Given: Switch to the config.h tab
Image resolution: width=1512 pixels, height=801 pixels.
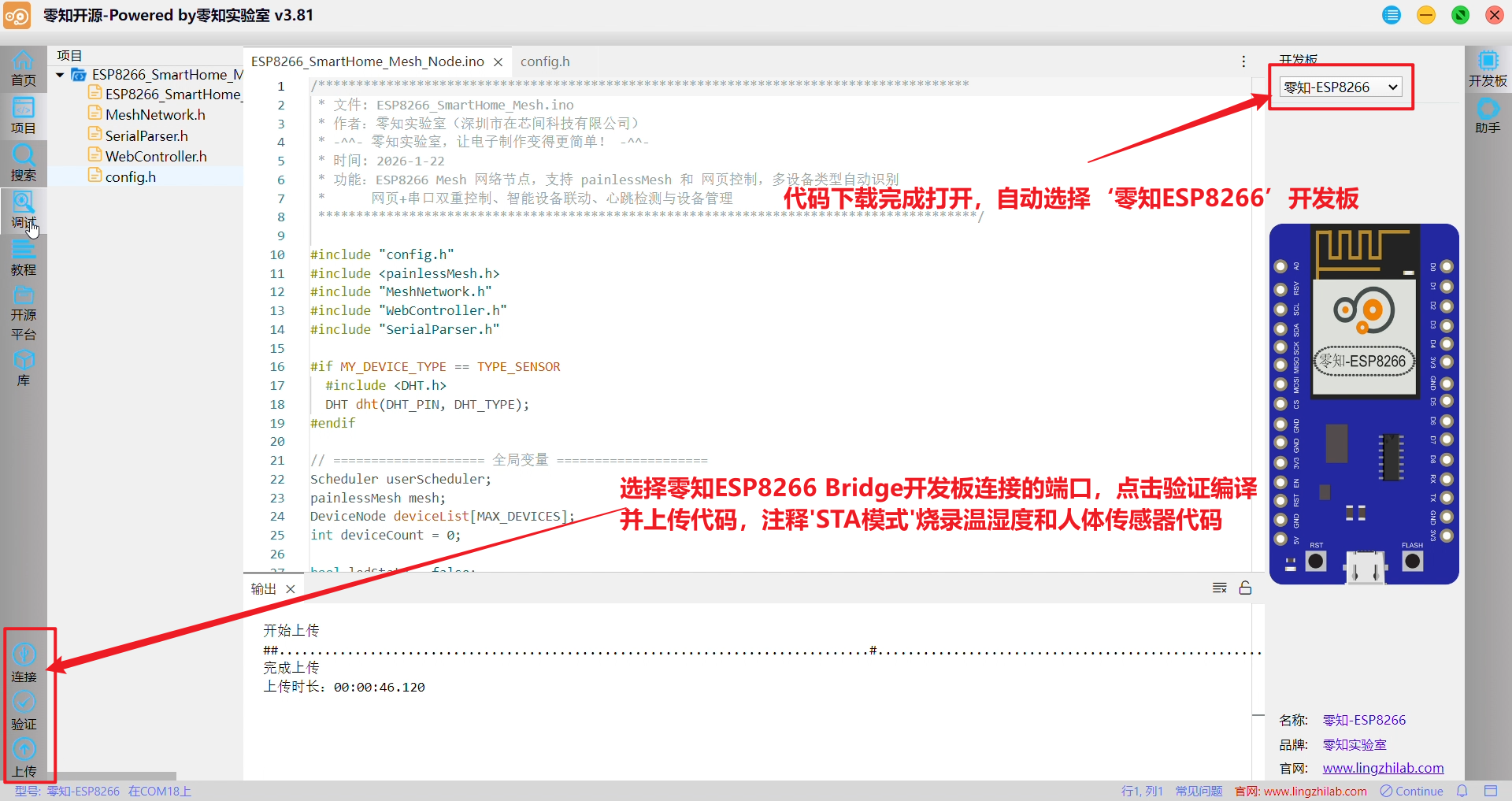Looking at the screenshot, I should (x=545, y=61).
